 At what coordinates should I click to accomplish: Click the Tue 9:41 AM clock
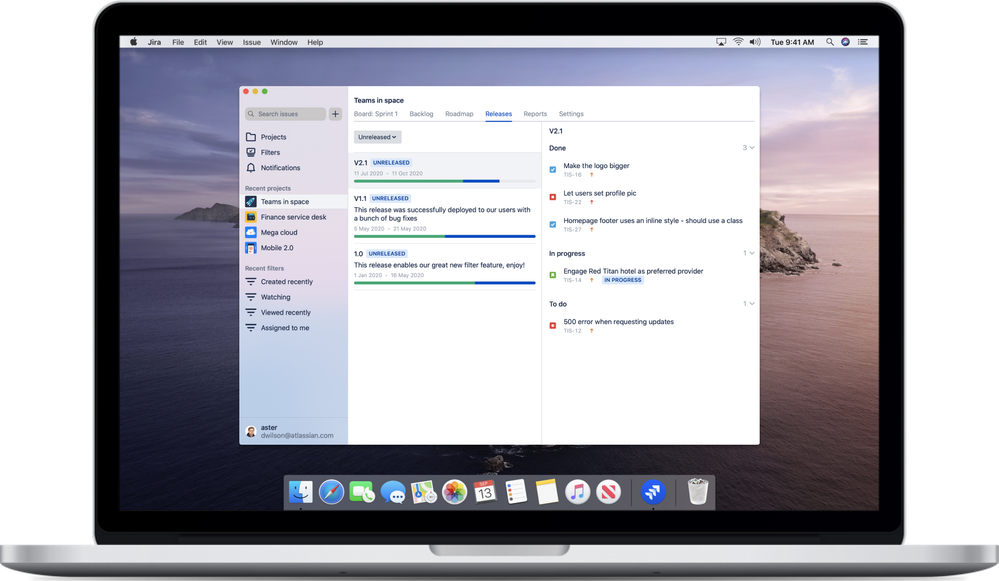[793, 42]
